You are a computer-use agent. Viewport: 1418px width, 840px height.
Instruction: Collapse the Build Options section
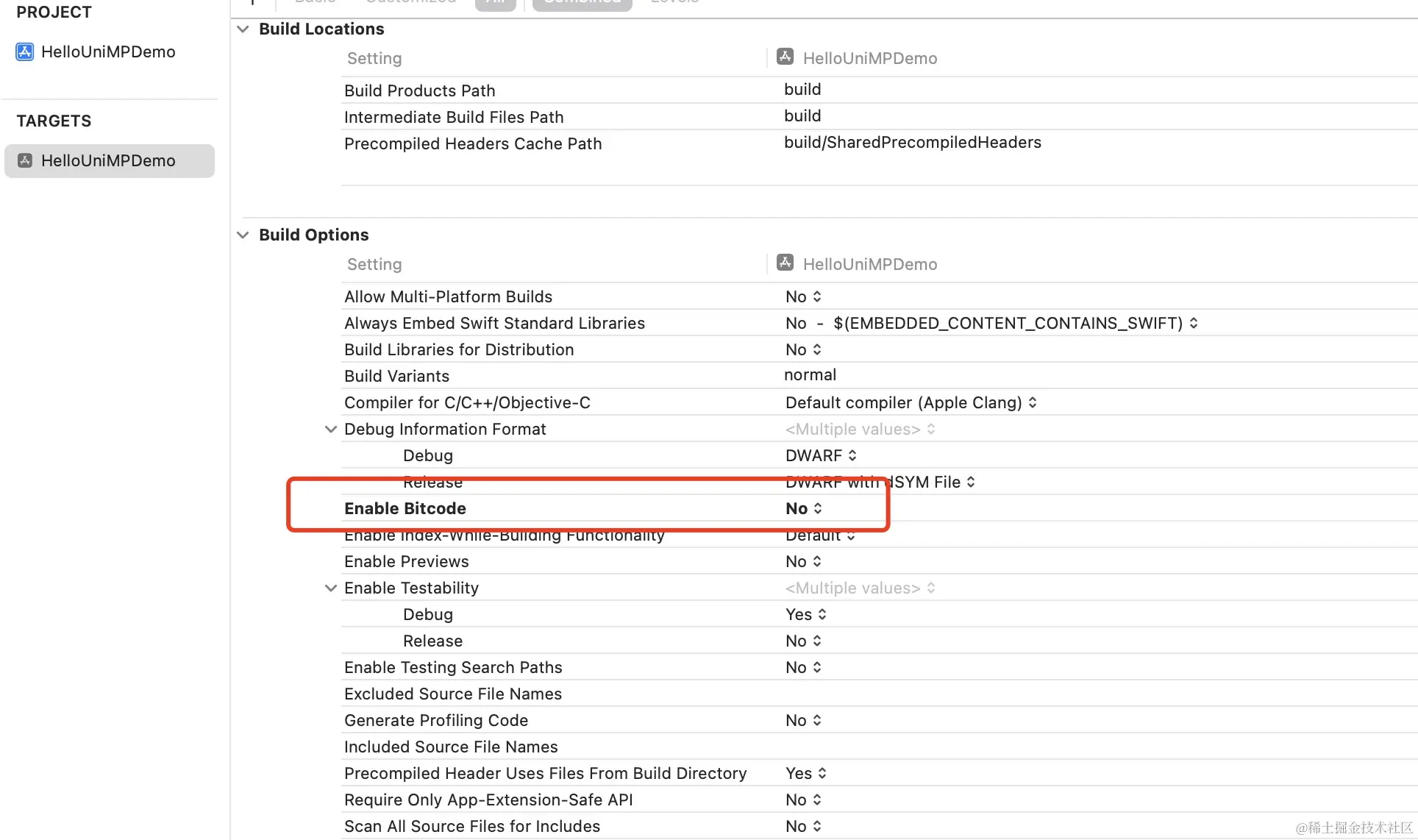pyautogui.click(x=243, y=235)
